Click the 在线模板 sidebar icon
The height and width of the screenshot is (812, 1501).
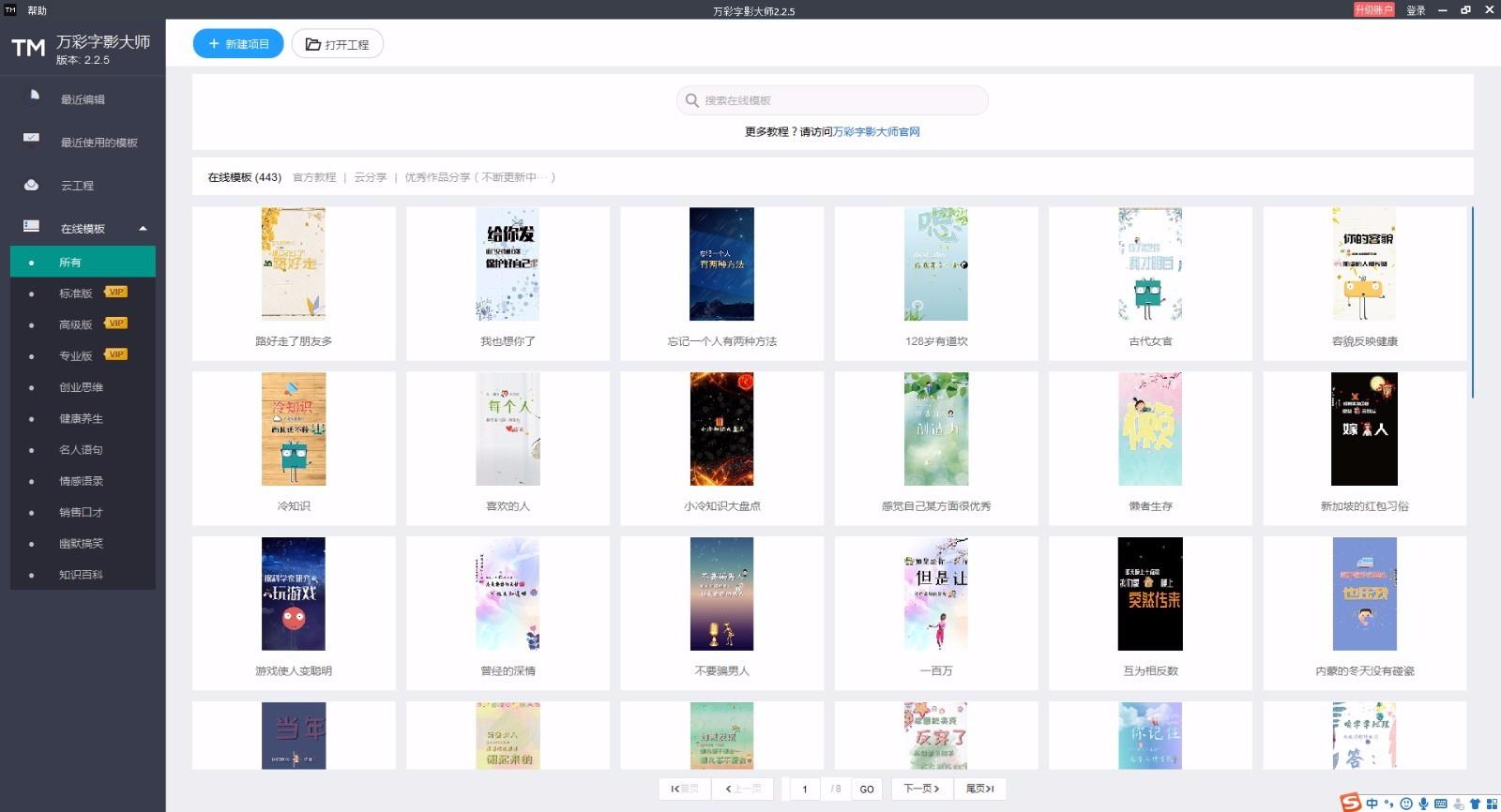tap(31, 227)
